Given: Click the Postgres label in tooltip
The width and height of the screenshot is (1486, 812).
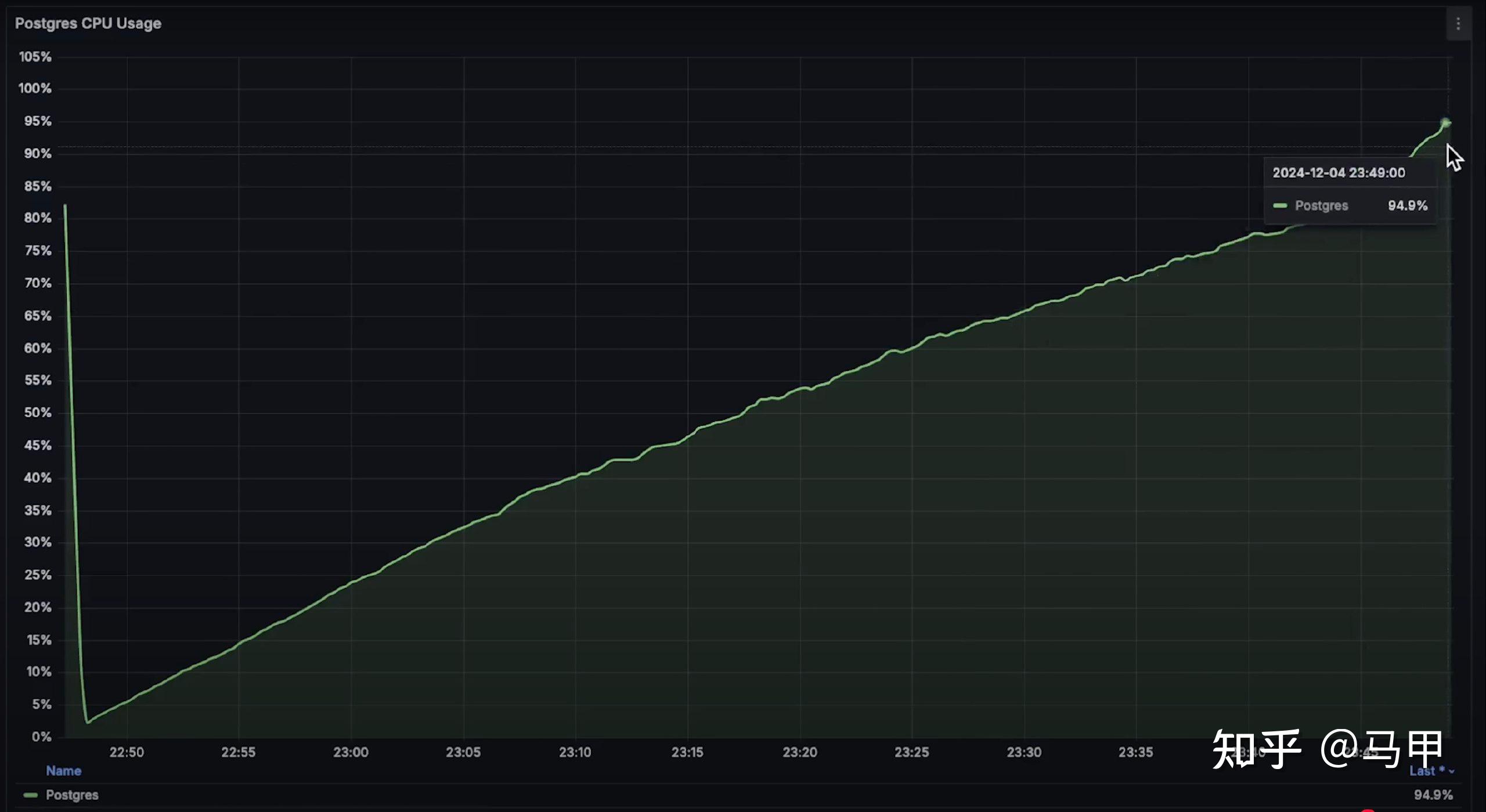Looking at the screenshot, I should click(1321, 205).
